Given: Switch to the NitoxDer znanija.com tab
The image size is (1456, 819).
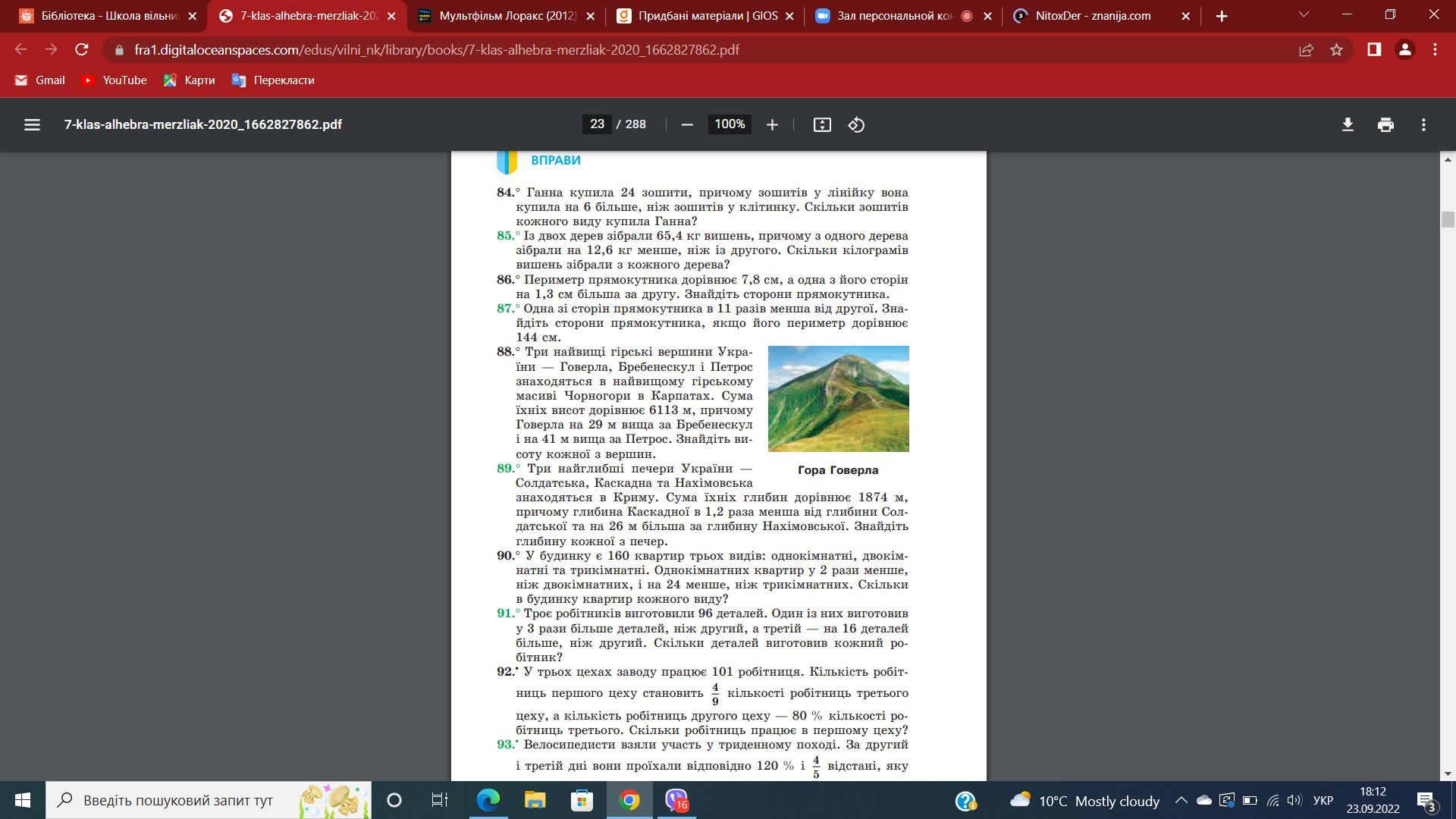Looking at the screenshot, I should click(1092, 16).
